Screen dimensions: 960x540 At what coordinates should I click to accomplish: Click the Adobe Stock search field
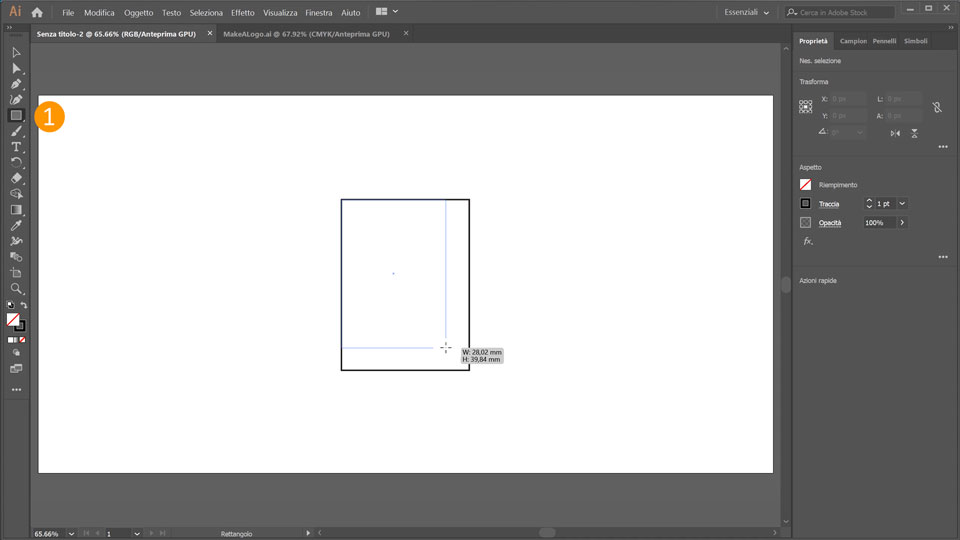tap(840, 12)
